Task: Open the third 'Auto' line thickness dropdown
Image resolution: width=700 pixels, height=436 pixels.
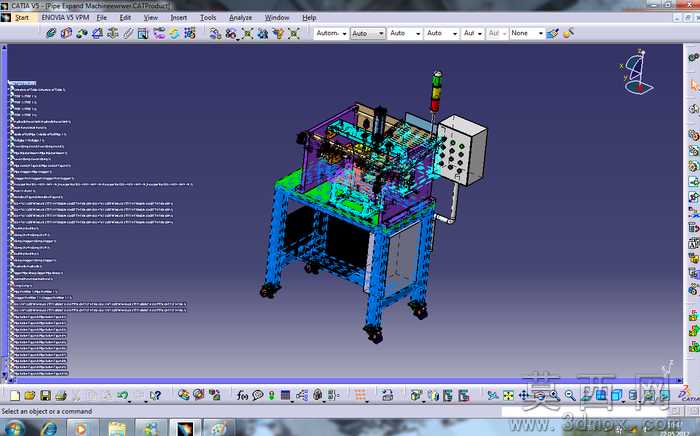Action: tap(404, 33)
